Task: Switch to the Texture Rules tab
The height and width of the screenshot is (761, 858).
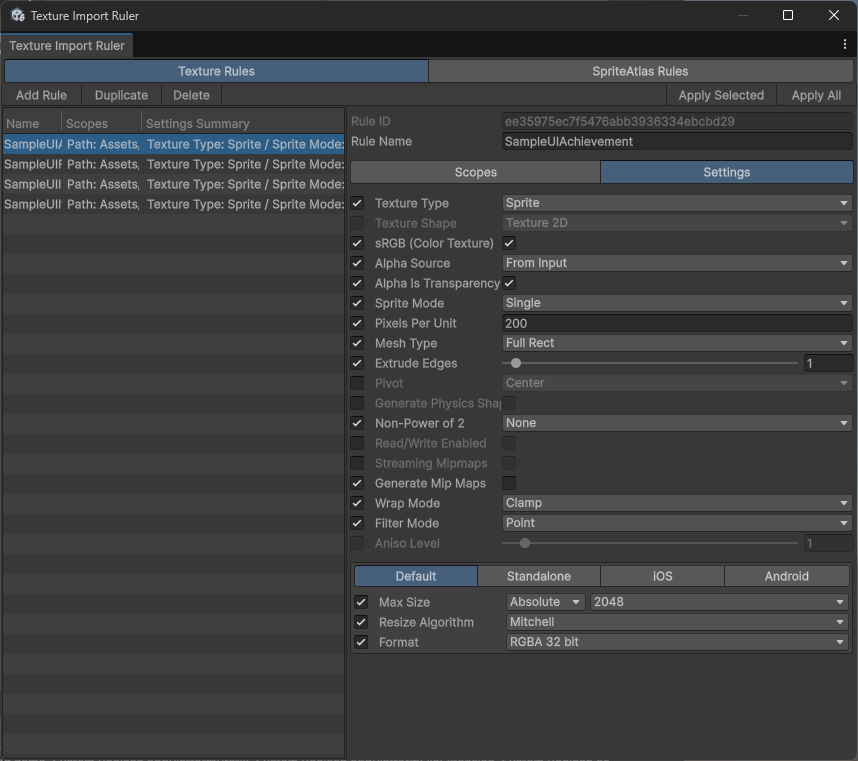Action: [x=216, y=71]
